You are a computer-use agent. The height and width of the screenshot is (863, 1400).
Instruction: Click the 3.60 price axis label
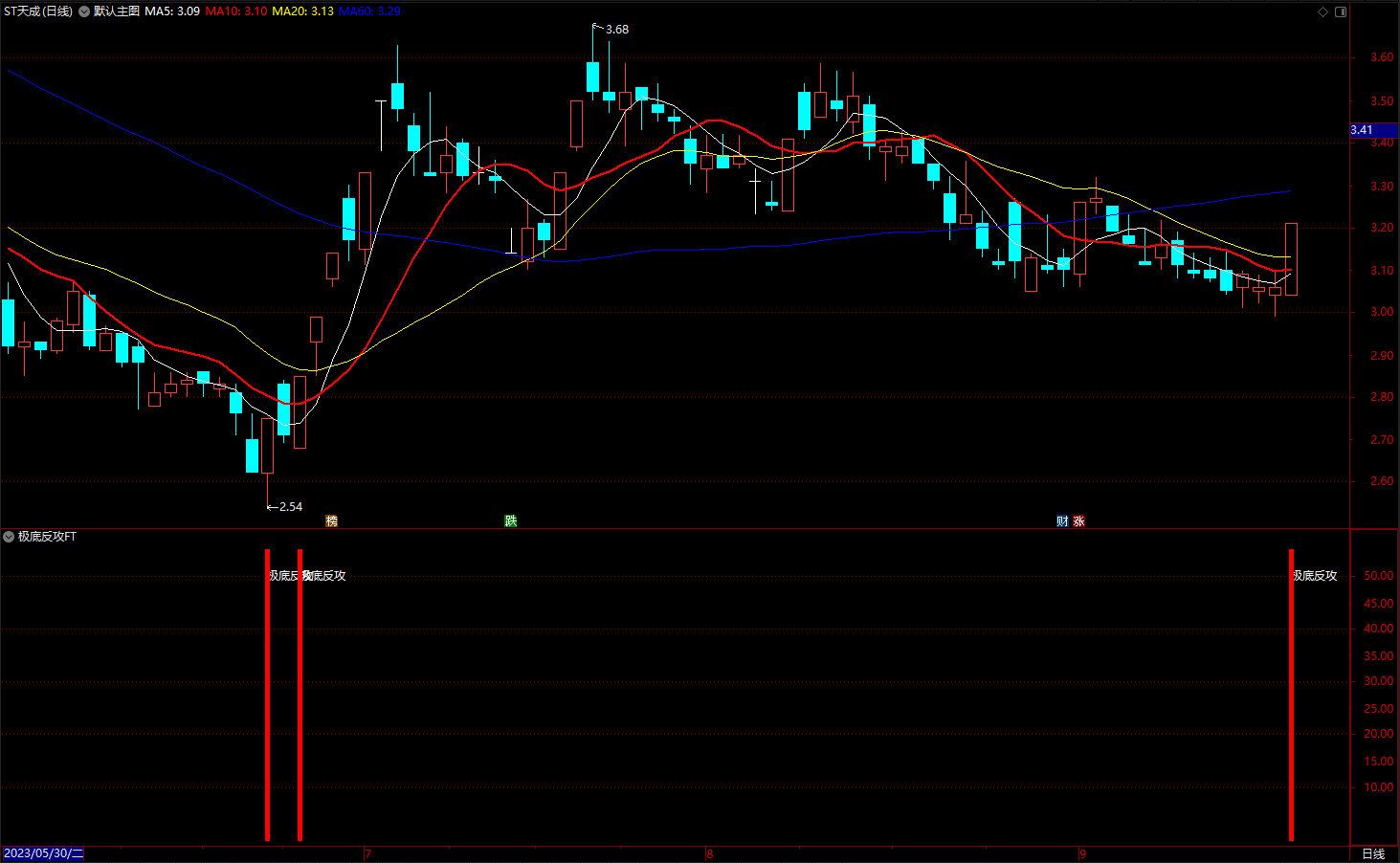[1382, 57]
